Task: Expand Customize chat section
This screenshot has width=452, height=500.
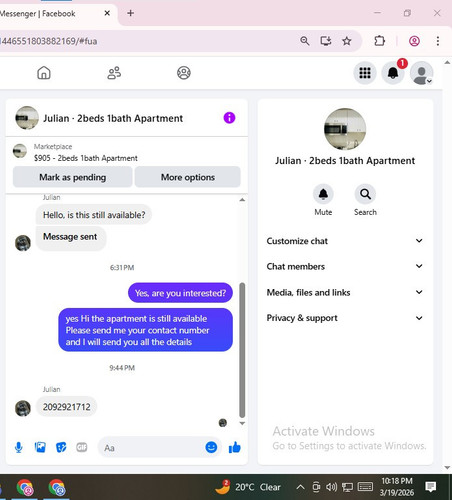Action: click(x=345, y=241)
